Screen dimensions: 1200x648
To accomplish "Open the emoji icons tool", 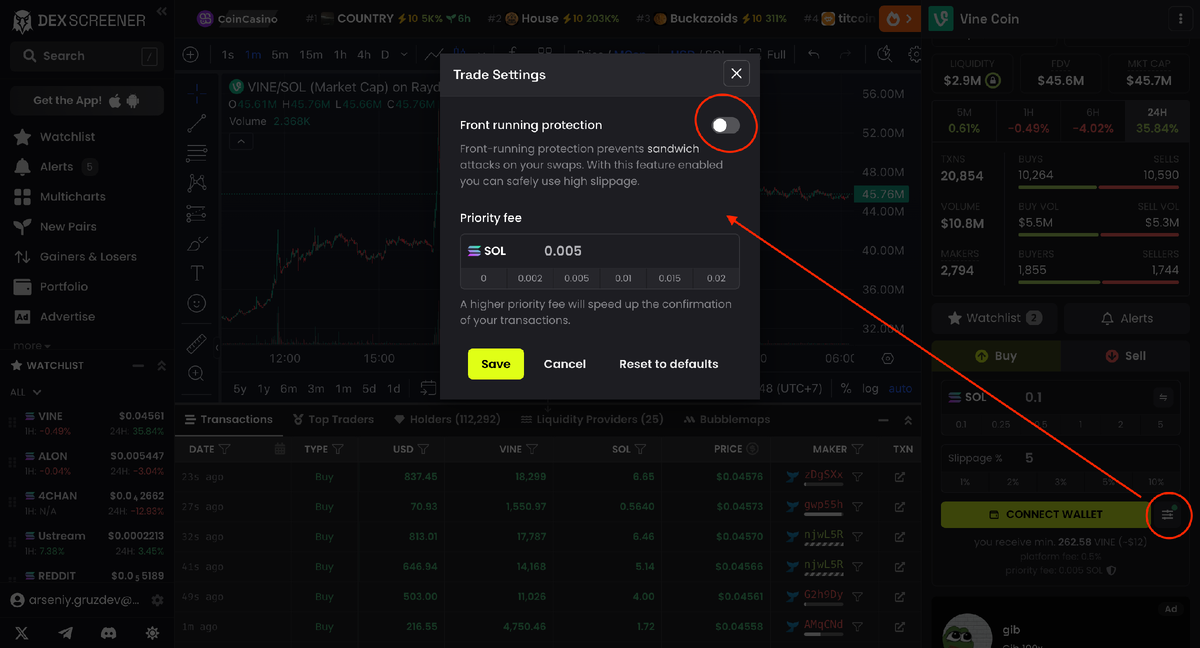I will 196,303.
